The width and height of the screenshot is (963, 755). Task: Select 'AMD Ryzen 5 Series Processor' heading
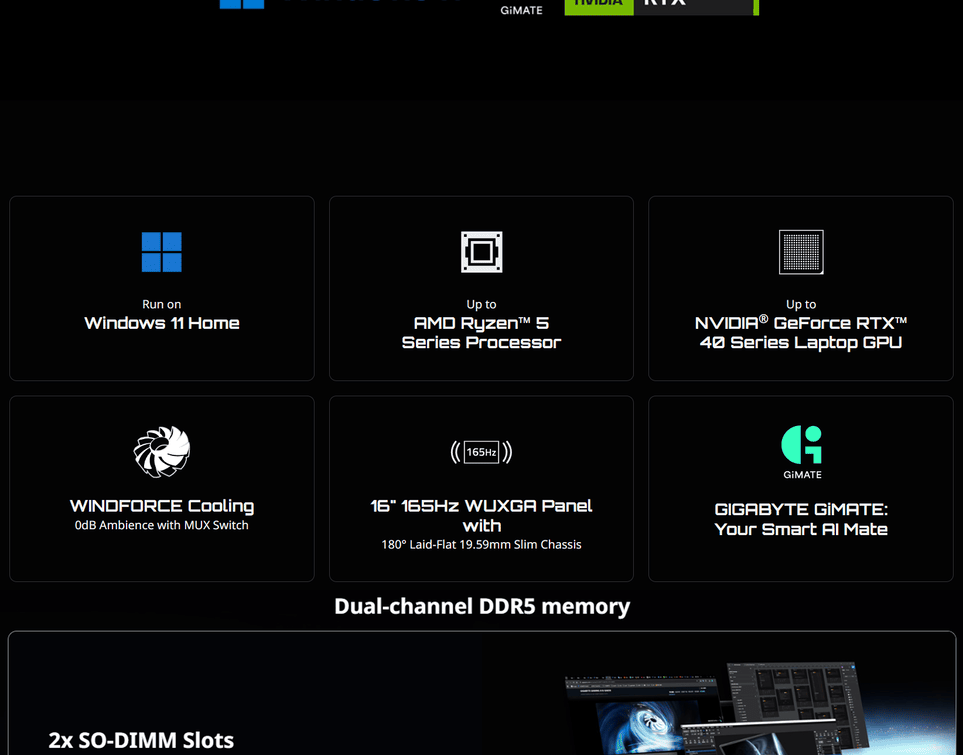(x=482, y=332)
